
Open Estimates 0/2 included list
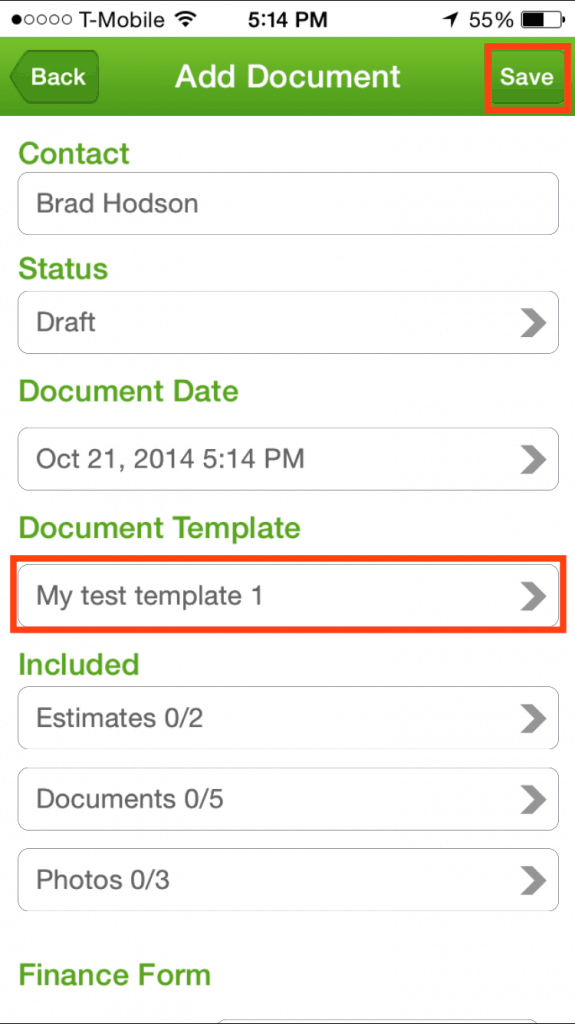click(x=288, y=718)
